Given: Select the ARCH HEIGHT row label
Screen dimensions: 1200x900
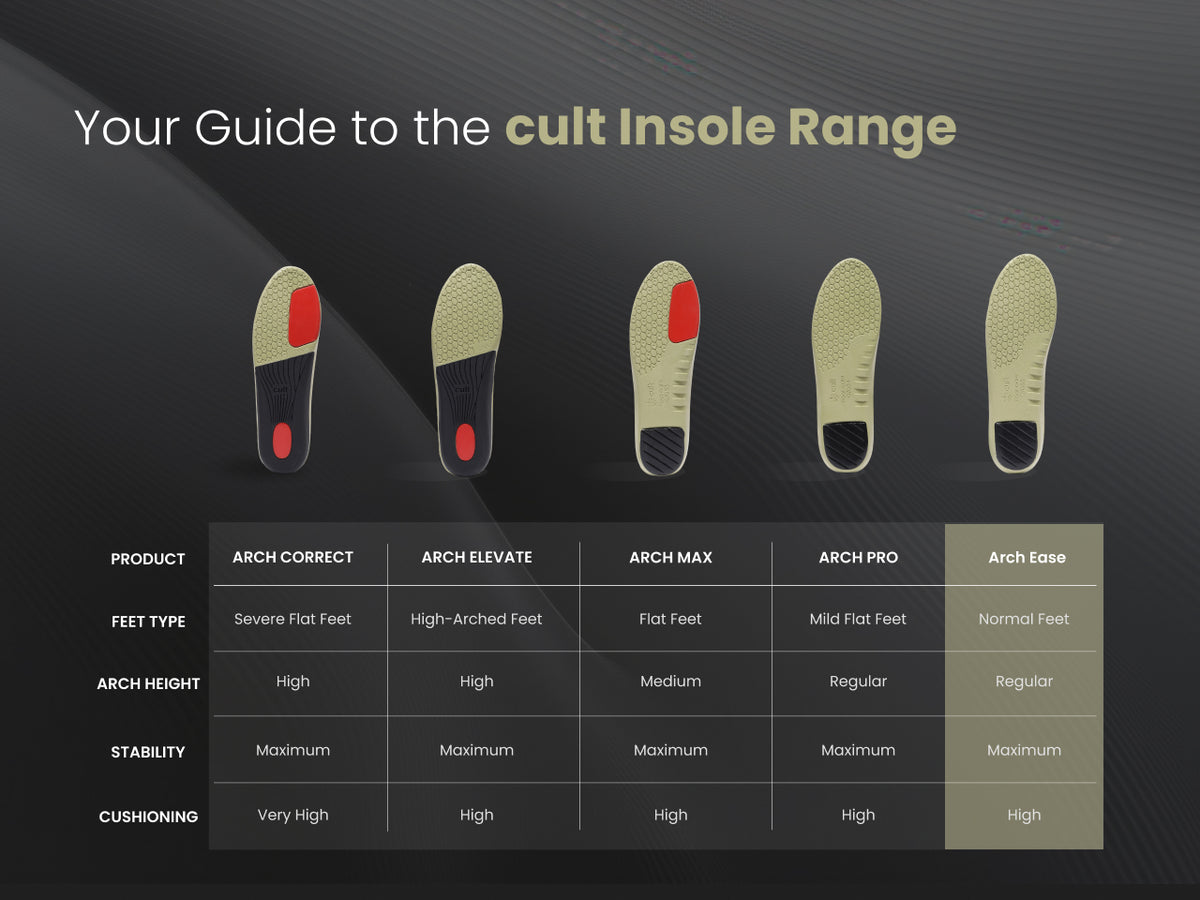Looking at the screenshot, I should (148, 684).
